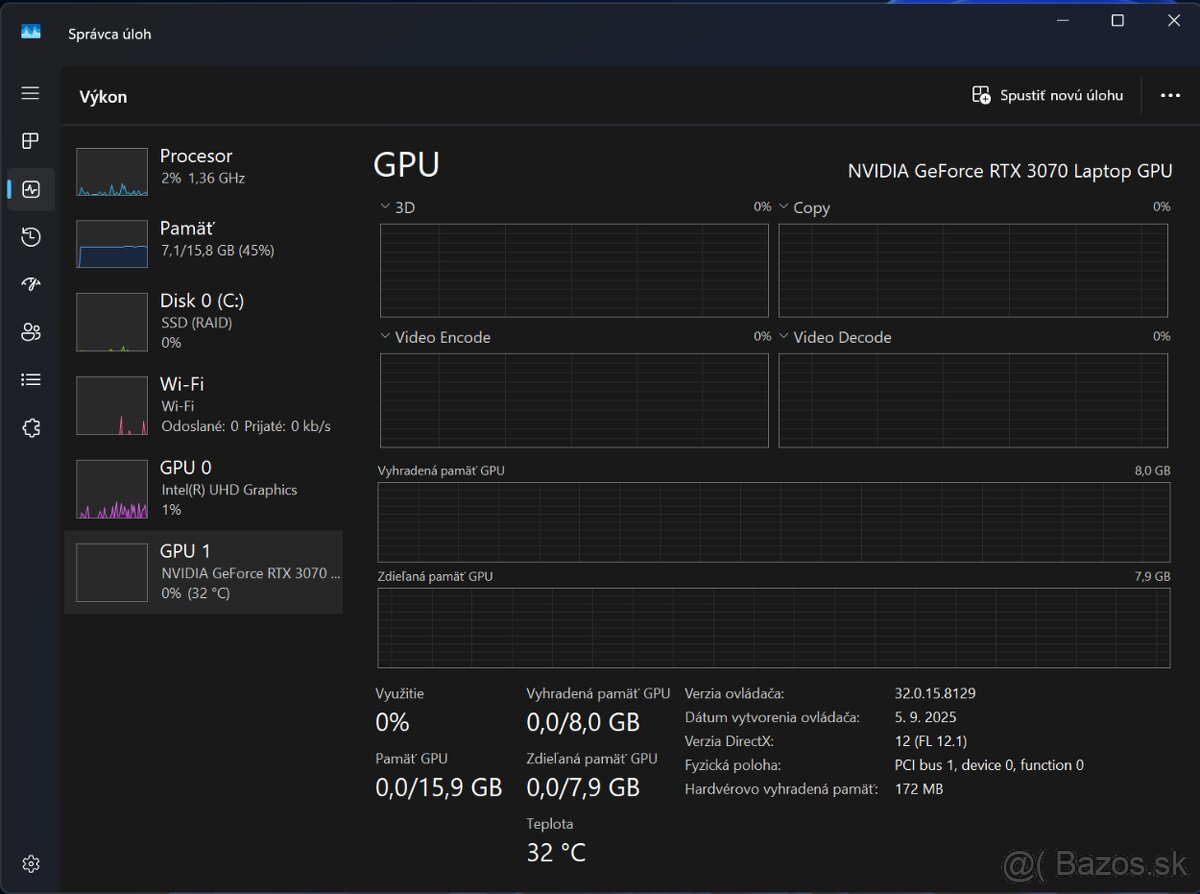Image resolution: width=1200 pixels, height=894 pixels.
Task: Open the Processes page icon
Action: tap(31, 141)
